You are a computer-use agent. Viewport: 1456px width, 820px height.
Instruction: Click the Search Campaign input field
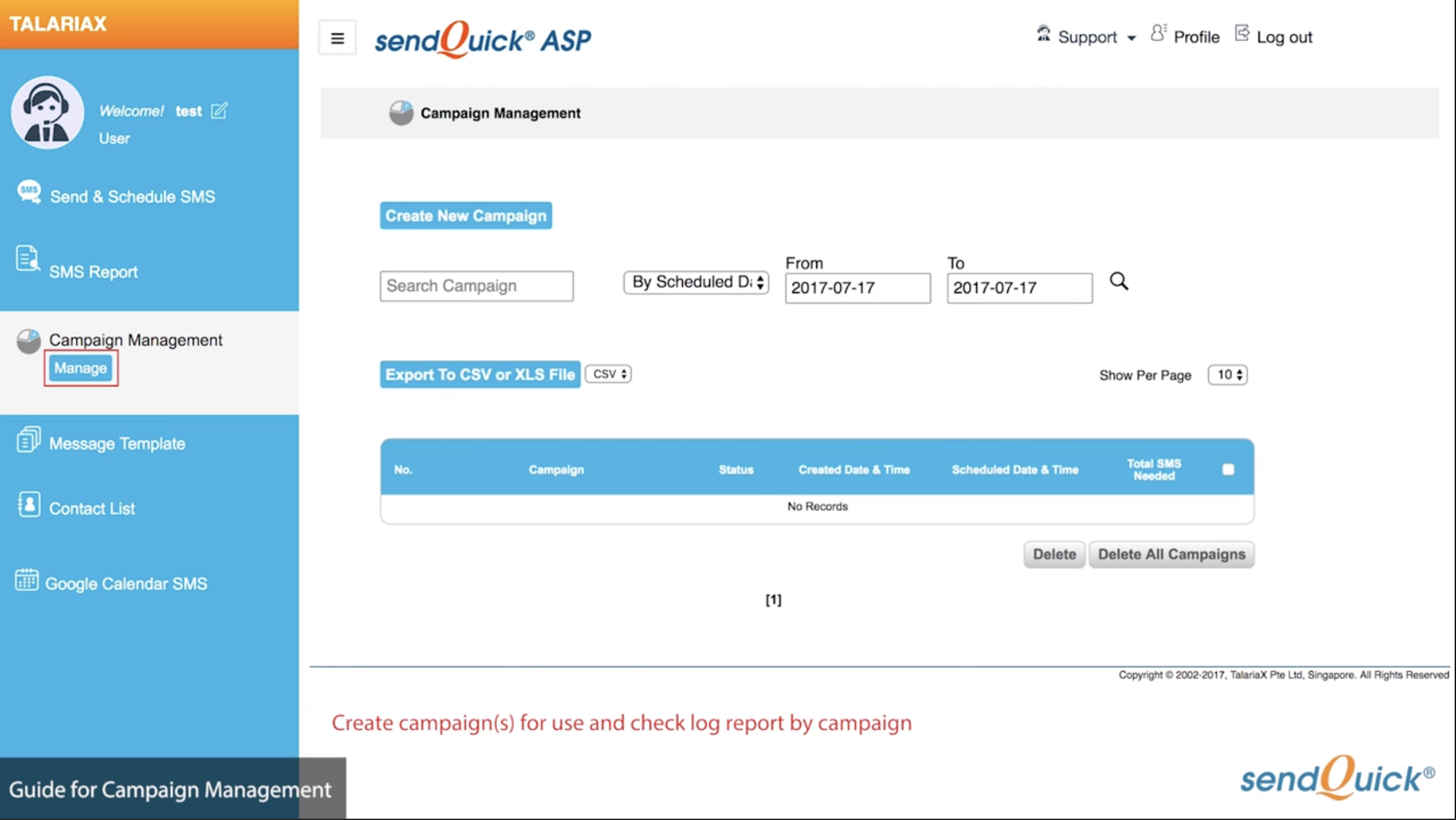(x=476, y=286)
